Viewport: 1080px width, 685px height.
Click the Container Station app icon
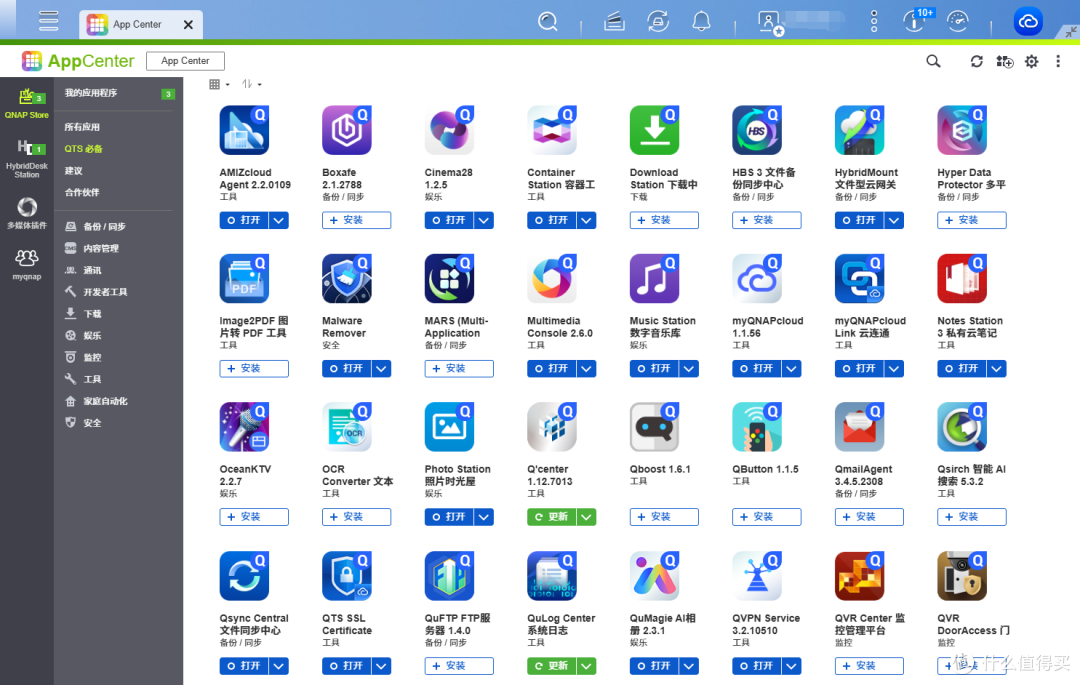click(552, 130)
